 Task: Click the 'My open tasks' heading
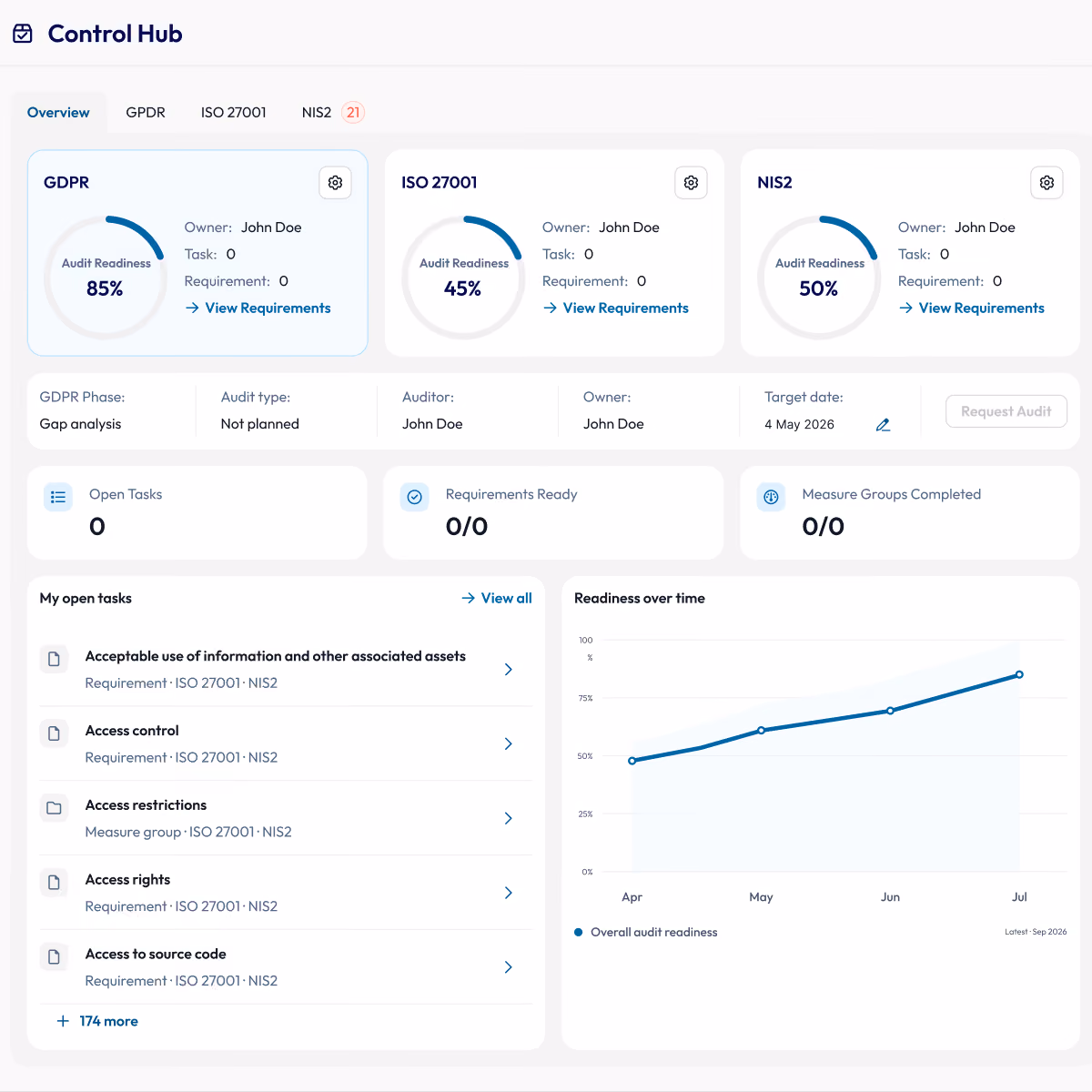86,598
